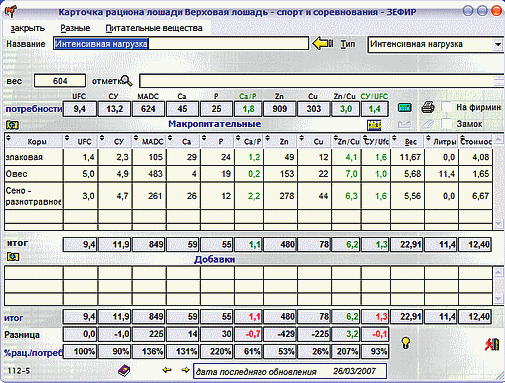
Task: Click Разница Zn value -429
Action: pyautogui.click(x=280, y=334)
